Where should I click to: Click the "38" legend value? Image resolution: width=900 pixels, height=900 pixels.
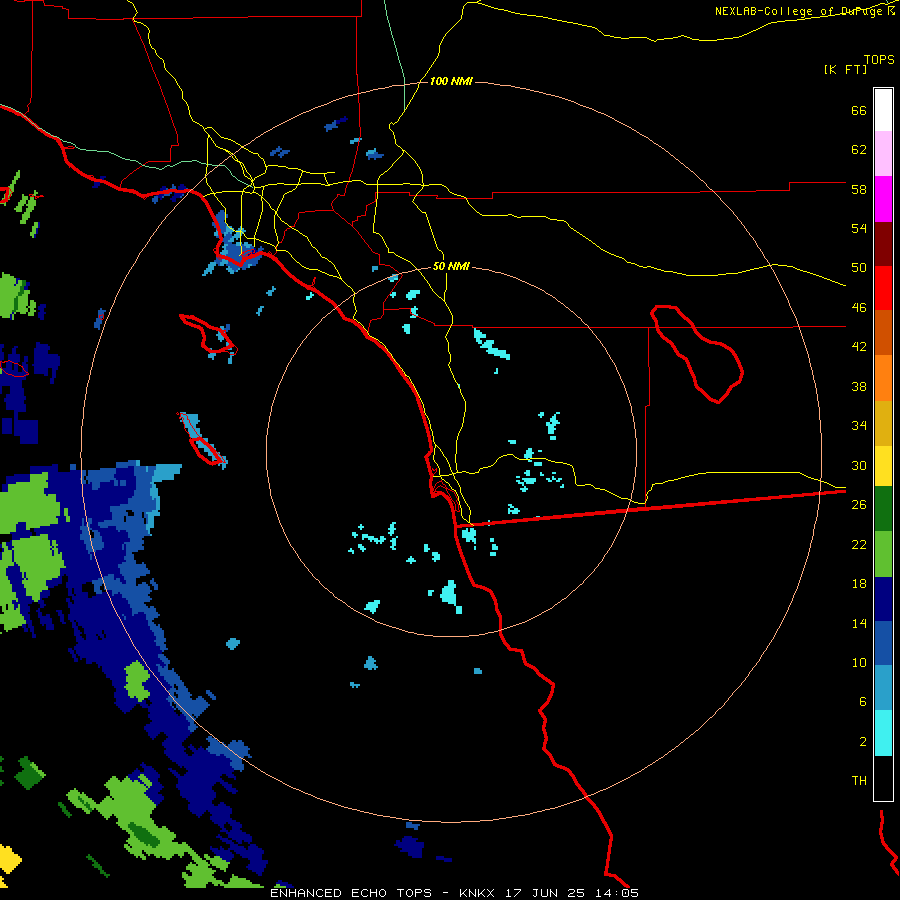(x=859, y=386)
